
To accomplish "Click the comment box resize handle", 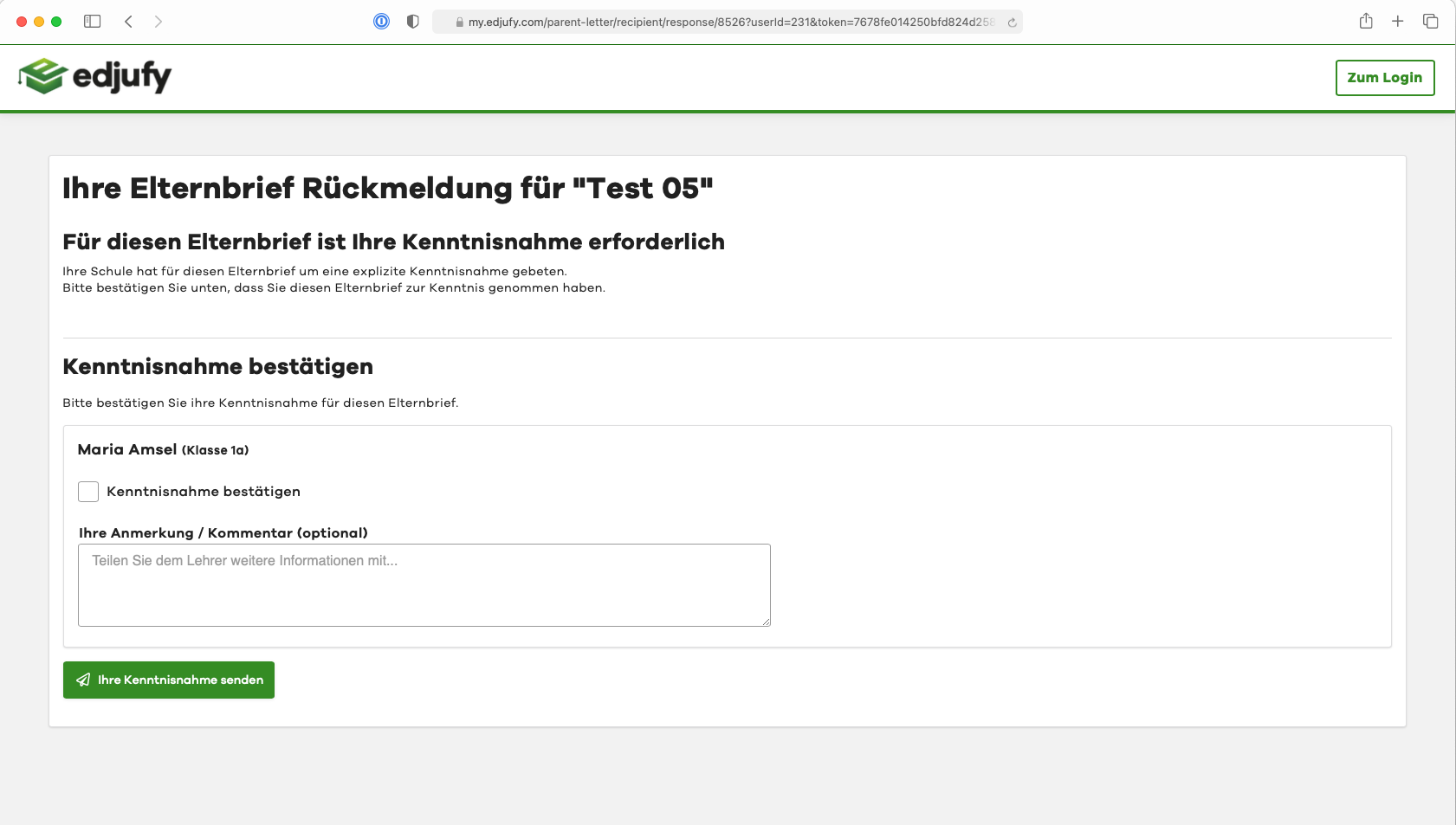I will point(766,622).
